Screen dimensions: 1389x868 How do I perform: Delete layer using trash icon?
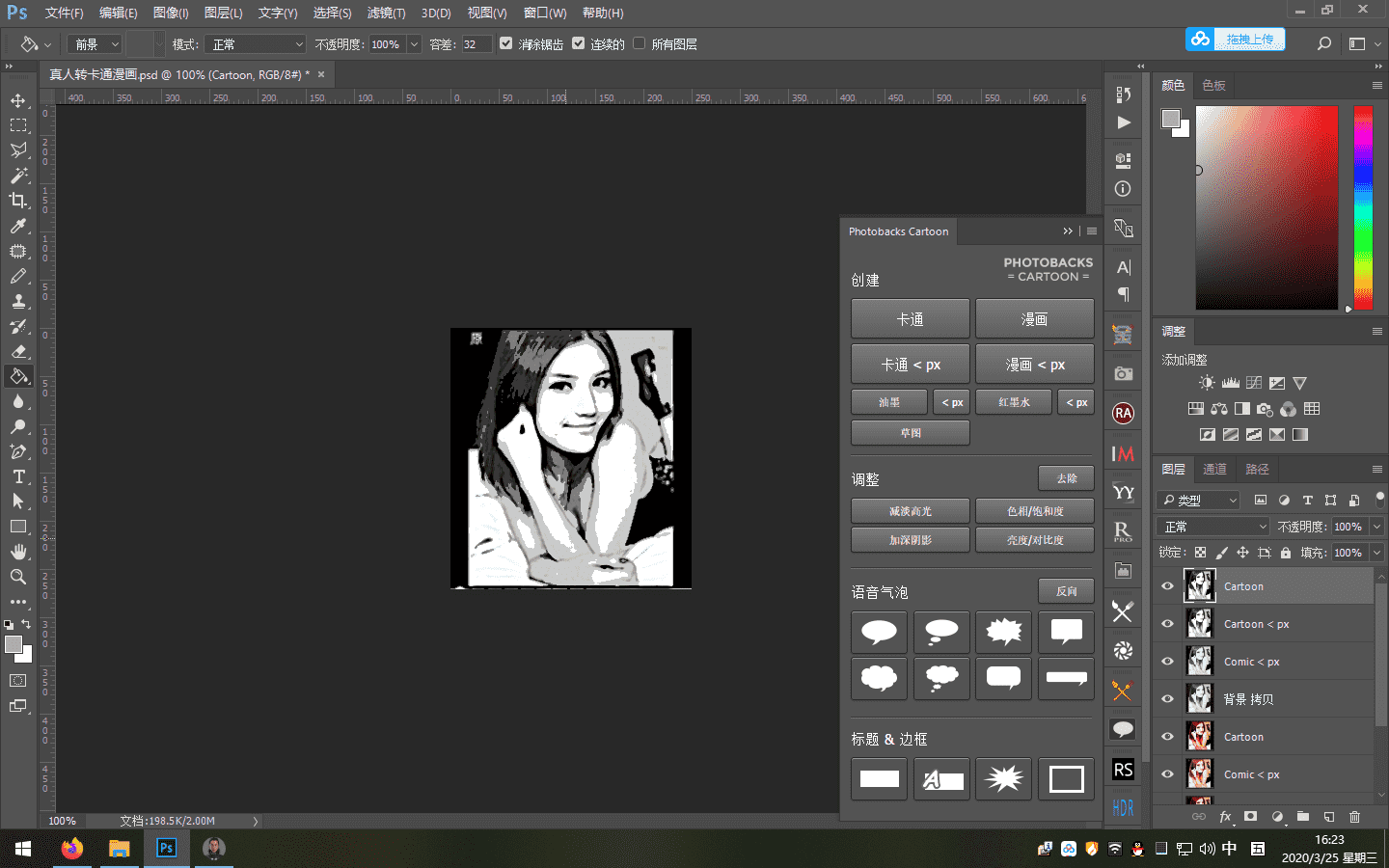tap(1354, 816)
